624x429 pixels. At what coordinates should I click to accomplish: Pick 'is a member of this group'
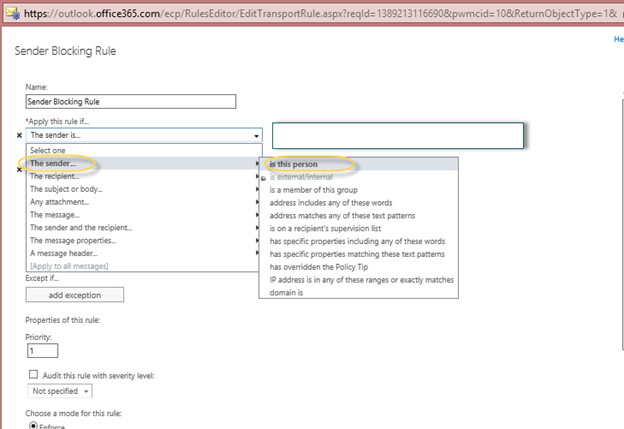coord(358,190)
